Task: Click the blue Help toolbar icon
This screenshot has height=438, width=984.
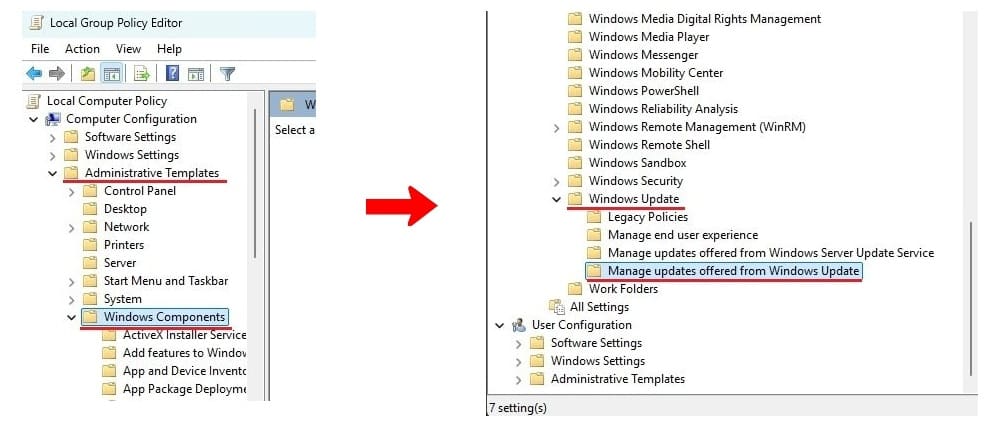Action: click(173, 74)
